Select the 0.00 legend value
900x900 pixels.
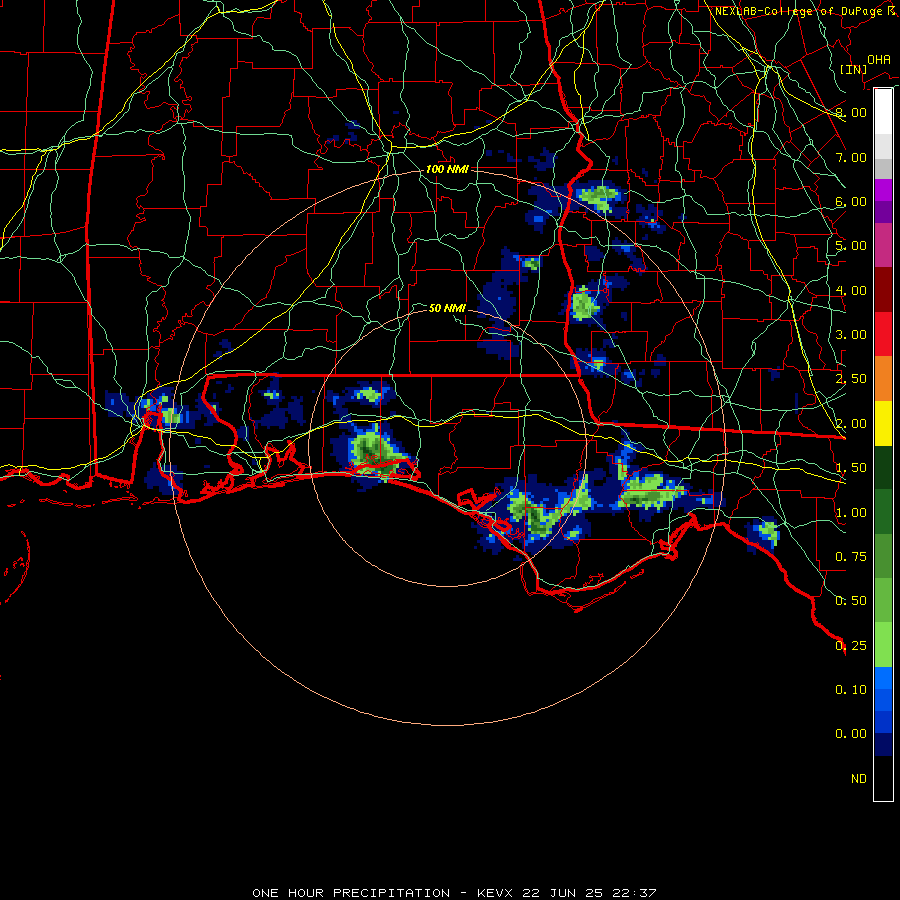(x=851, y=734)
